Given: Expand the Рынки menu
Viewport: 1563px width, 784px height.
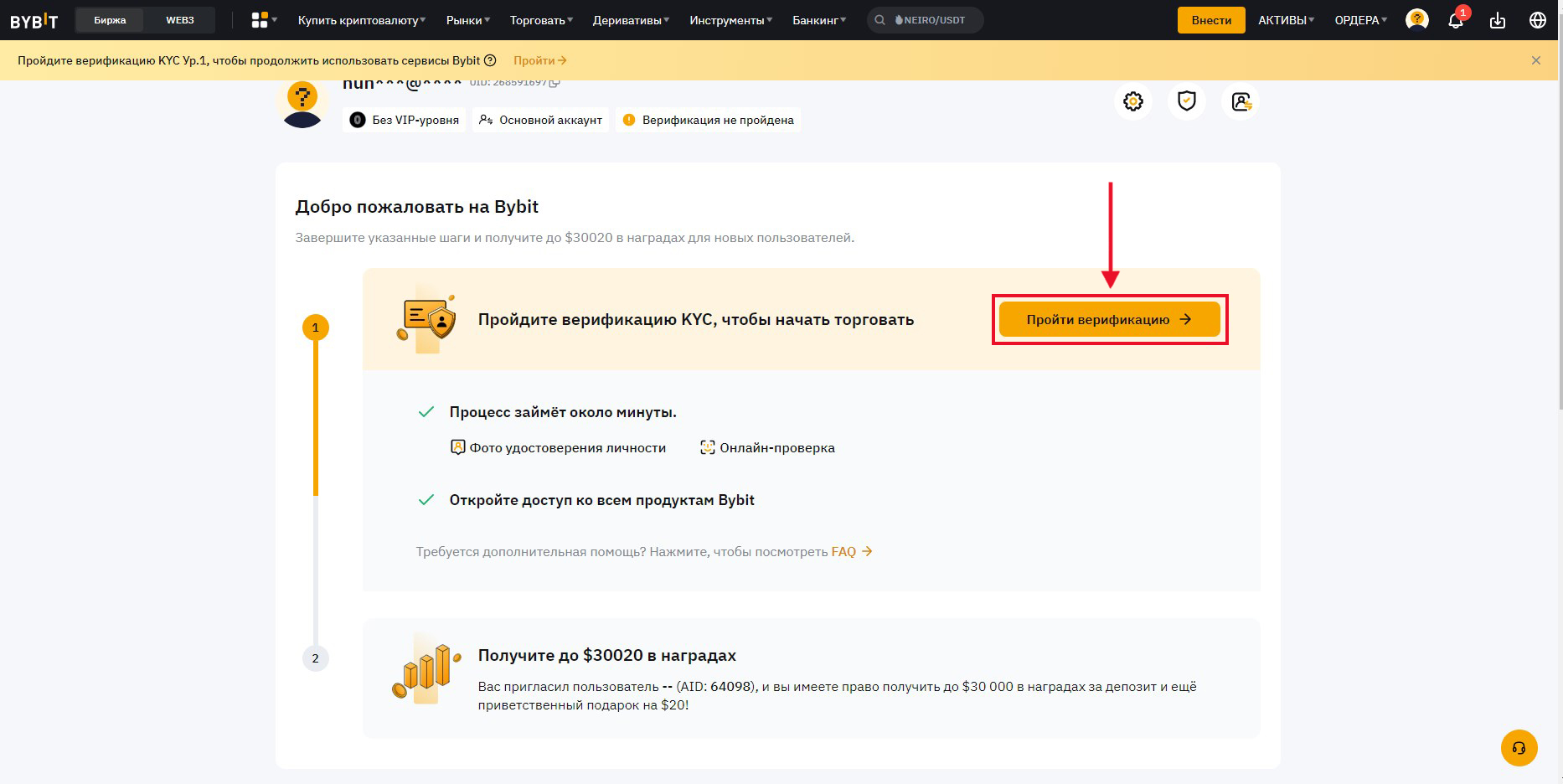Looking at the screenshot, I should click(468, 20).
